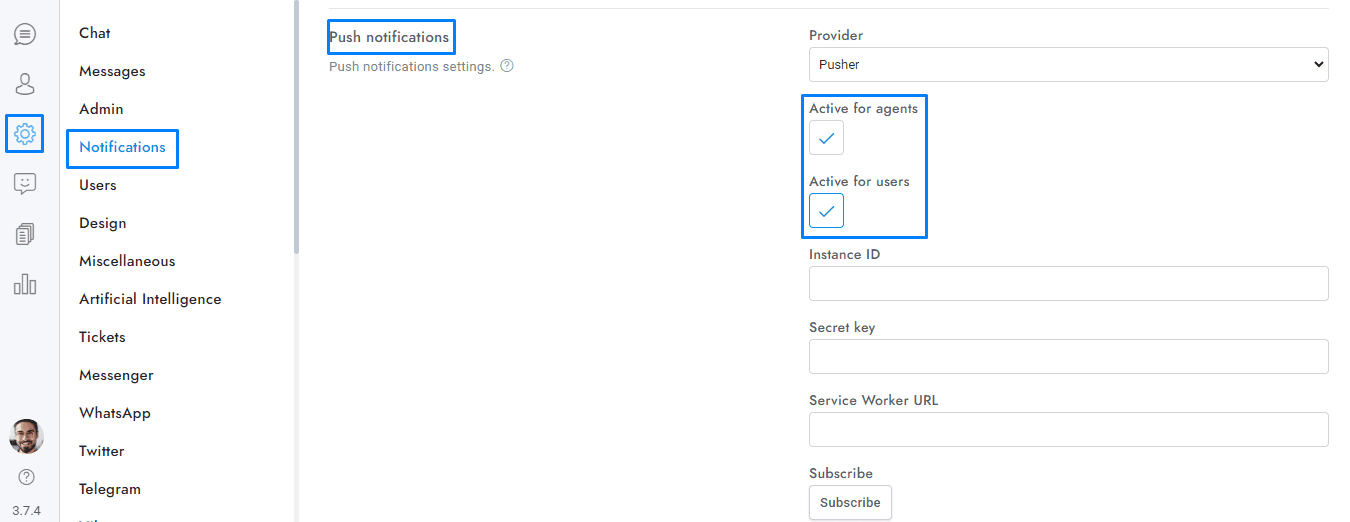This screenshot has width=1350, height=522.
Task: Click the Instance ID input field
Action: pos(1068,283)
